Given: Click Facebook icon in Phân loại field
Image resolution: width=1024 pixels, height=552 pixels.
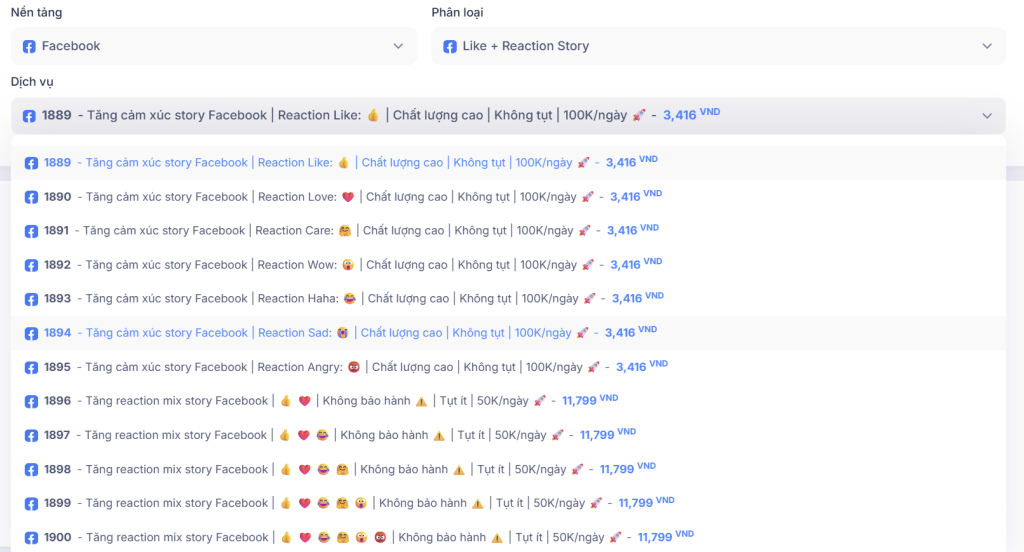Looking at the screenshot, I should pyautogui.click(x=450, y=46).
